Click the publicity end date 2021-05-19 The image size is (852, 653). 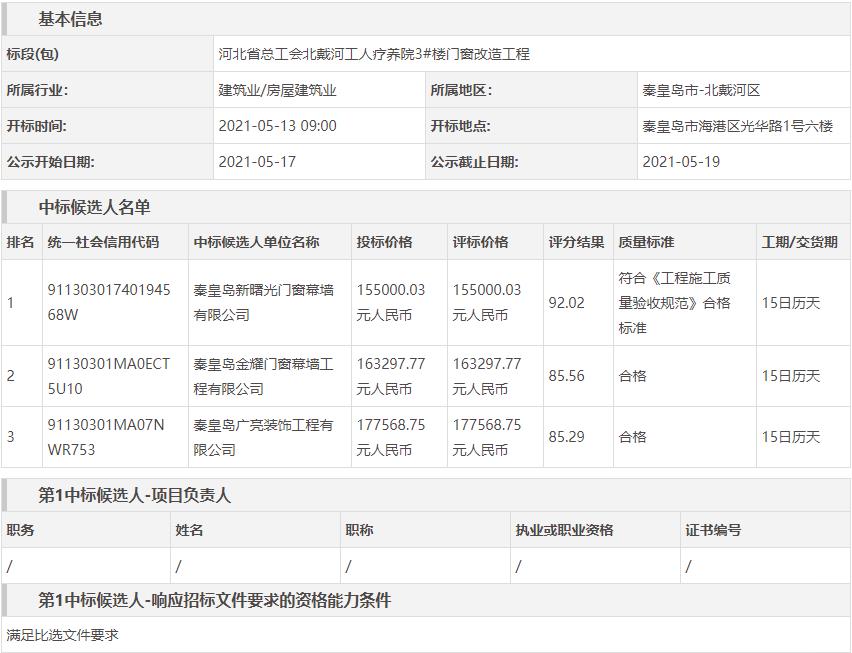coord(681,161)
